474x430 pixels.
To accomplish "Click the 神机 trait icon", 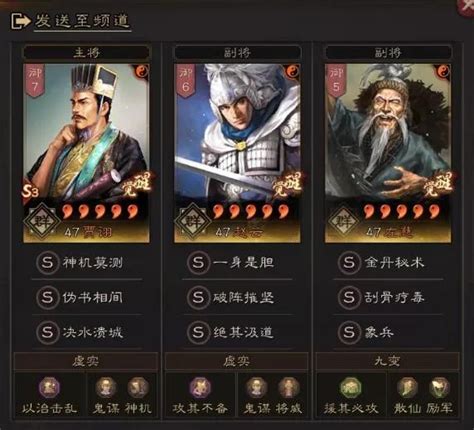I will click(x=138, y=387).
